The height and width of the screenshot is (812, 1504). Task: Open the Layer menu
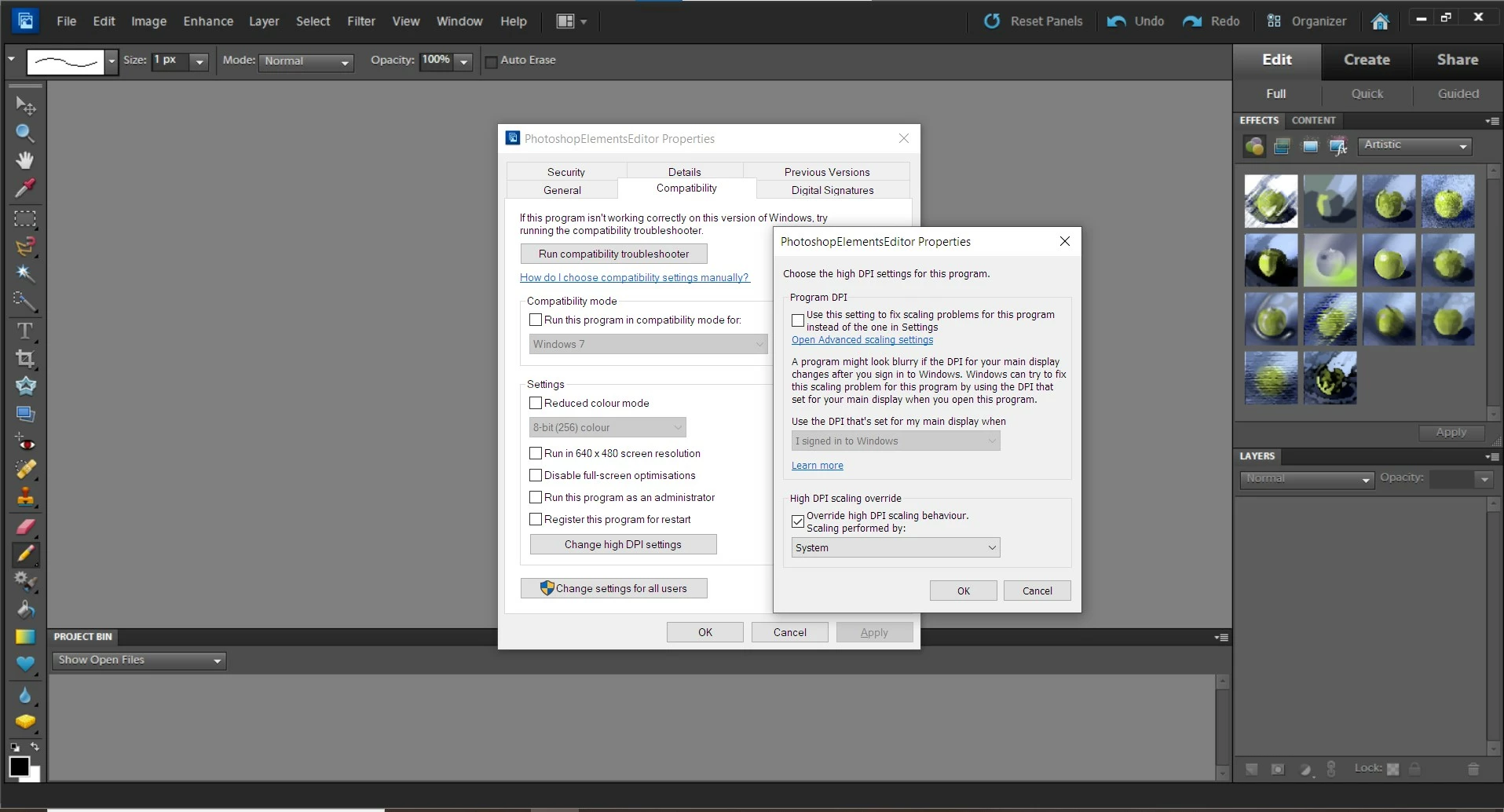(x=264, y=21)
